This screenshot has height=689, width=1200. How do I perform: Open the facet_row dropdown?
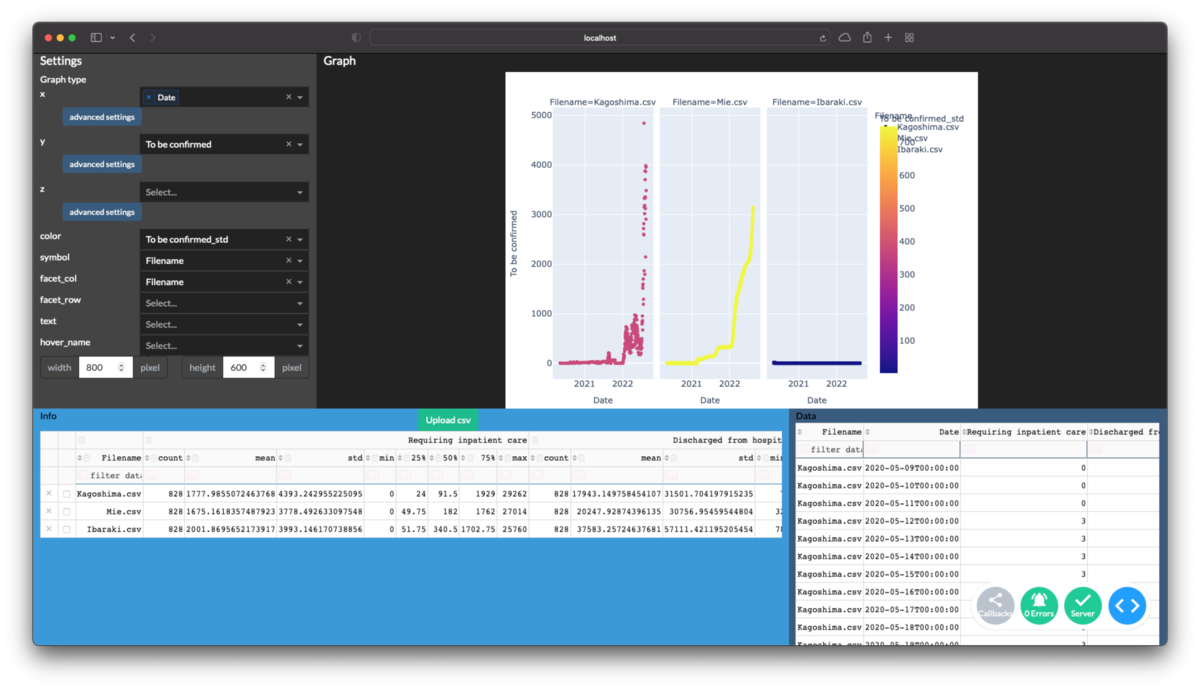coord(224,303)
